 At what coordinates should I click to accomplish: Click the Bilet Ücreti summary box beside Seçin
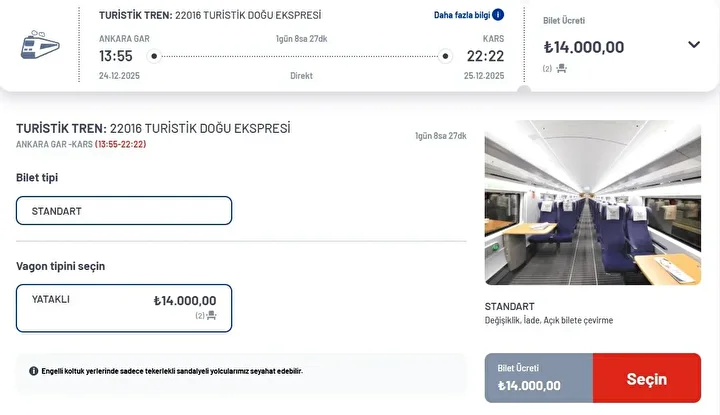point(538,378)
